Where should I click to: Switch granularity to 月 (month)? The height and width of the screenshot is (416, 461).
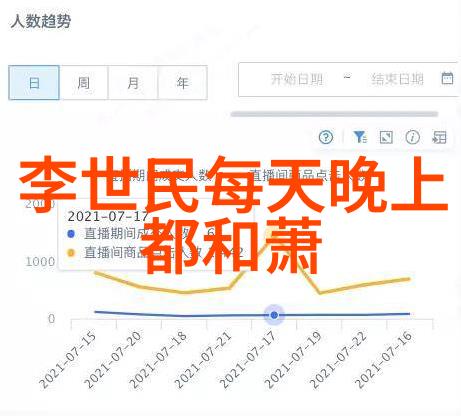[133, 83]
